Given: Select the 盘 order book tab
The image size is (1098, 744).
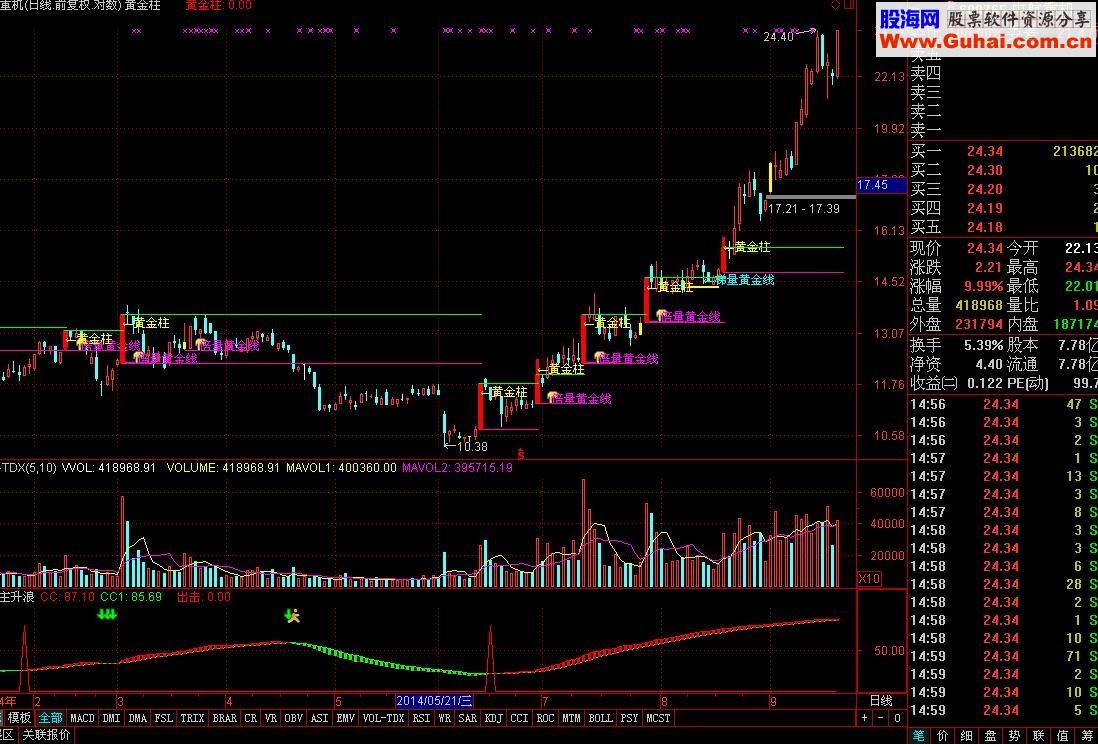Looking at the screenshot, I should point(990,735).
